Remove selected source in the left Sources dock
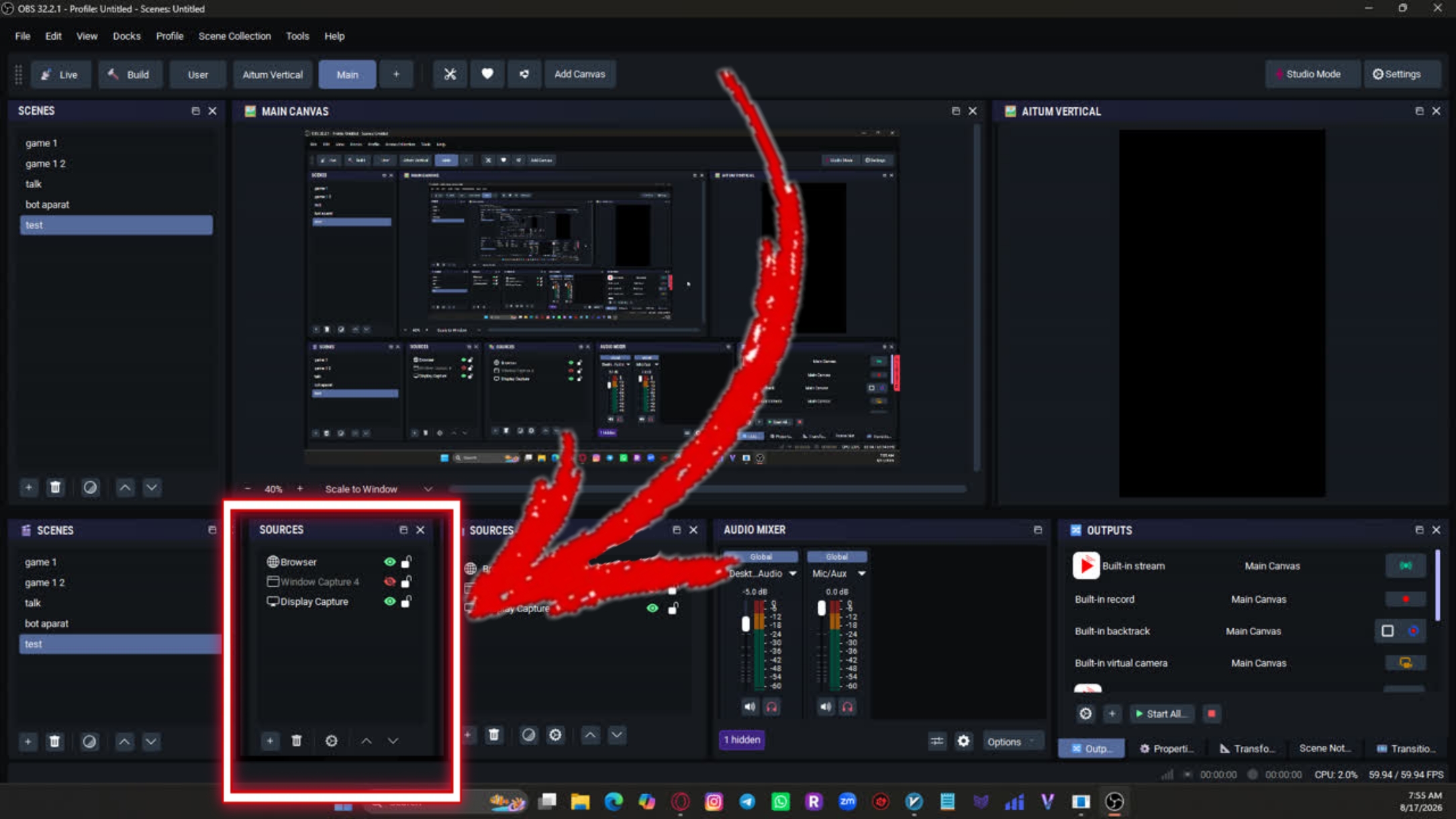The image size is (1456, 819). 297,740
